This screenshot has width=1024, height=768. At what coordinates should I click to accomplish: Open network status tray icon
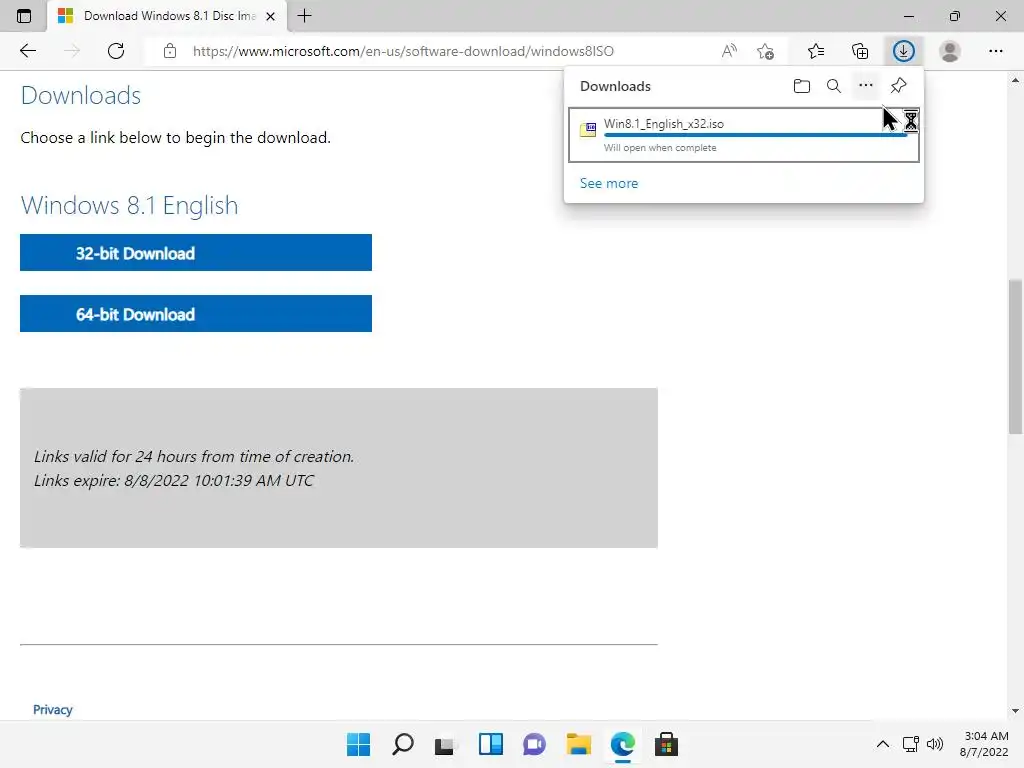coord(910,744)
